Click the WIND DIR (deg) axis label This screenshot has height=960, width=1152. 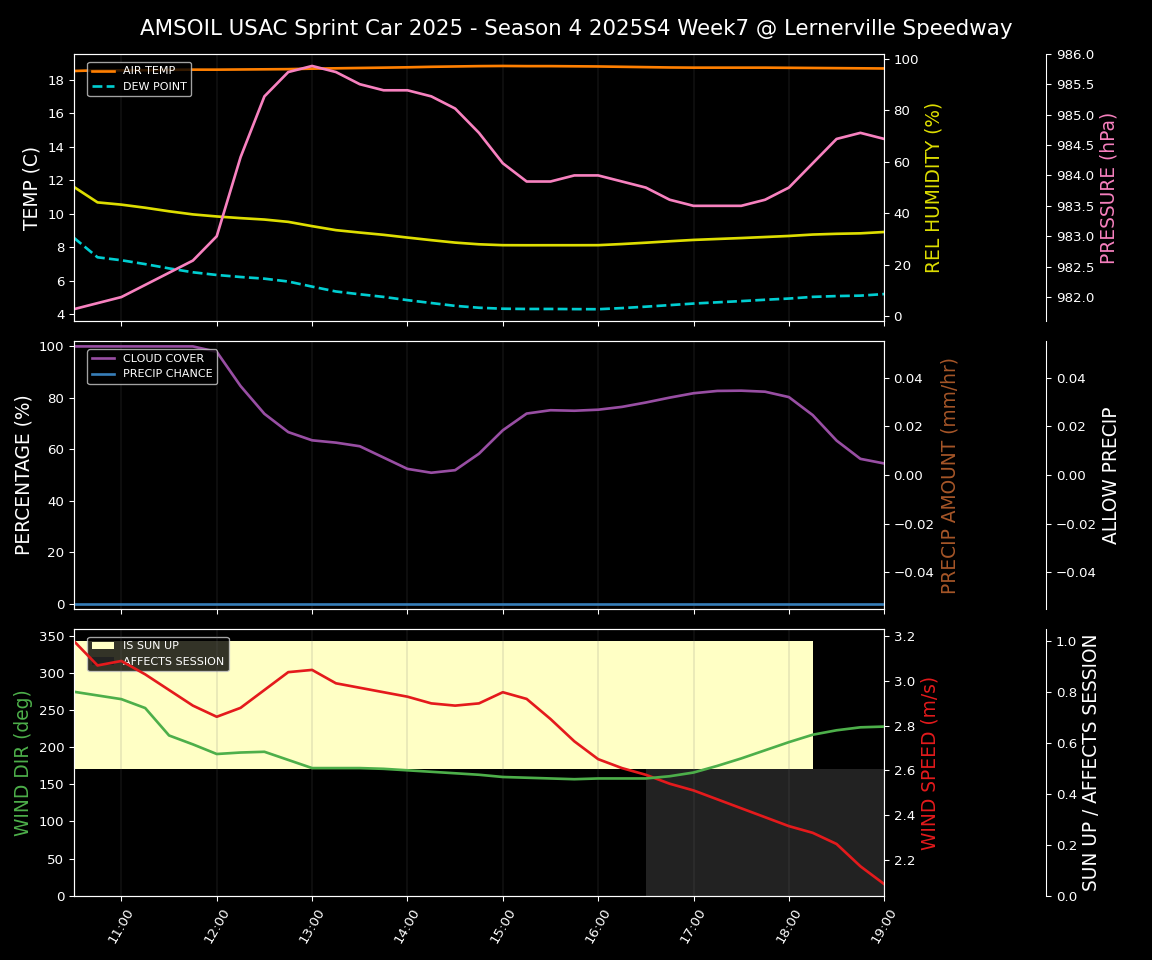pyautogui.click(x=22, y=763)
